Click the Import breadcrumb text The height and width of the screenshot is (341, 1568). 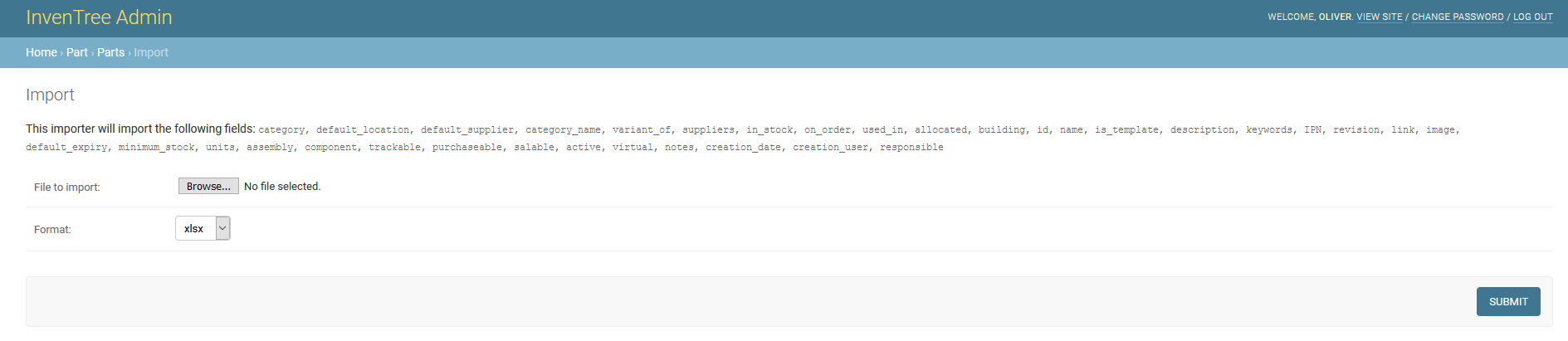point(151,52)
